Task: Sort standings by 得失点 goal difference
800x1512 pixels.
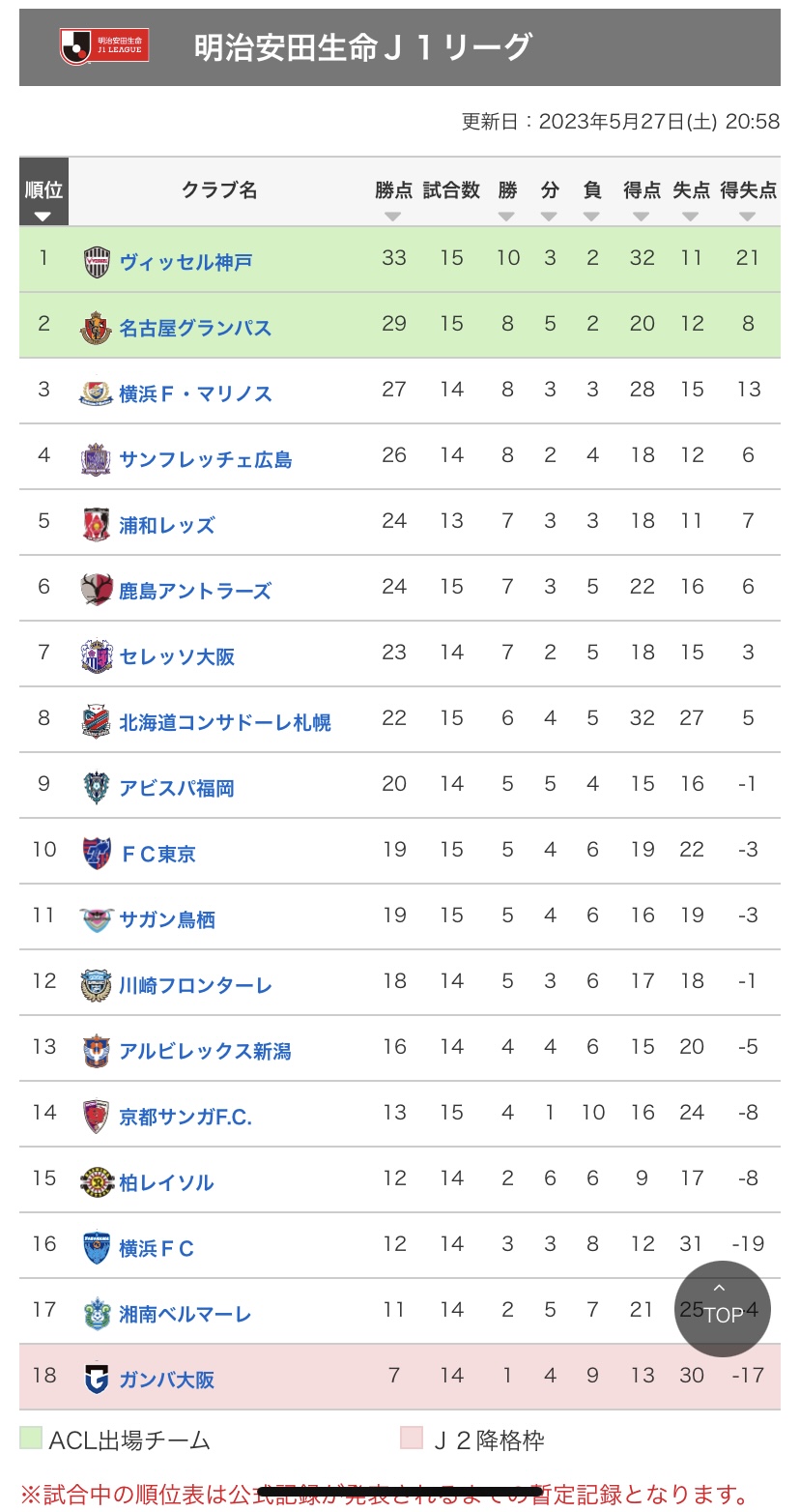Action: pos(748,216)
